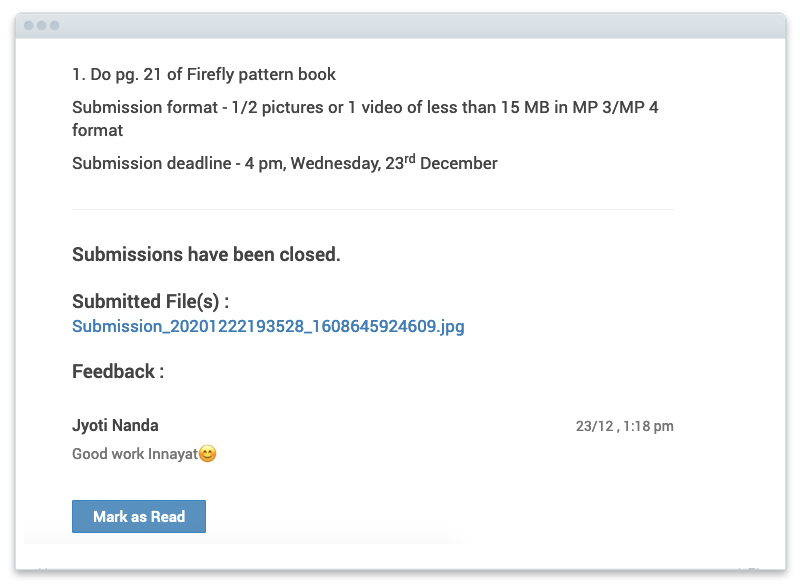The width and height of the screenshot is (800, 587).
Task: Click the Firefly pattern book task line
Action: click(204, 74)
